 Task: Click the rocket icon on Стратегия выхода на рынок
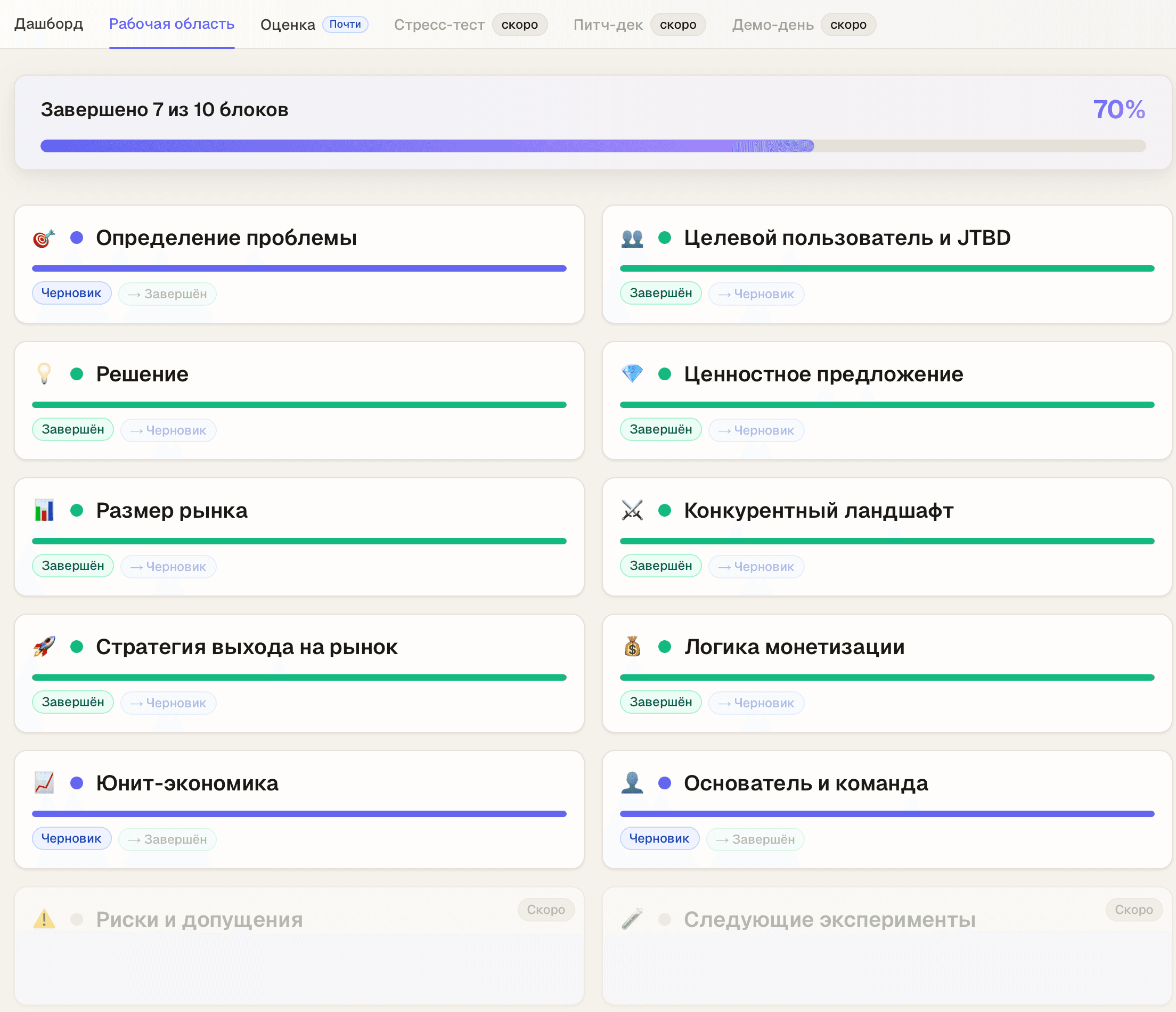(44, 647)
